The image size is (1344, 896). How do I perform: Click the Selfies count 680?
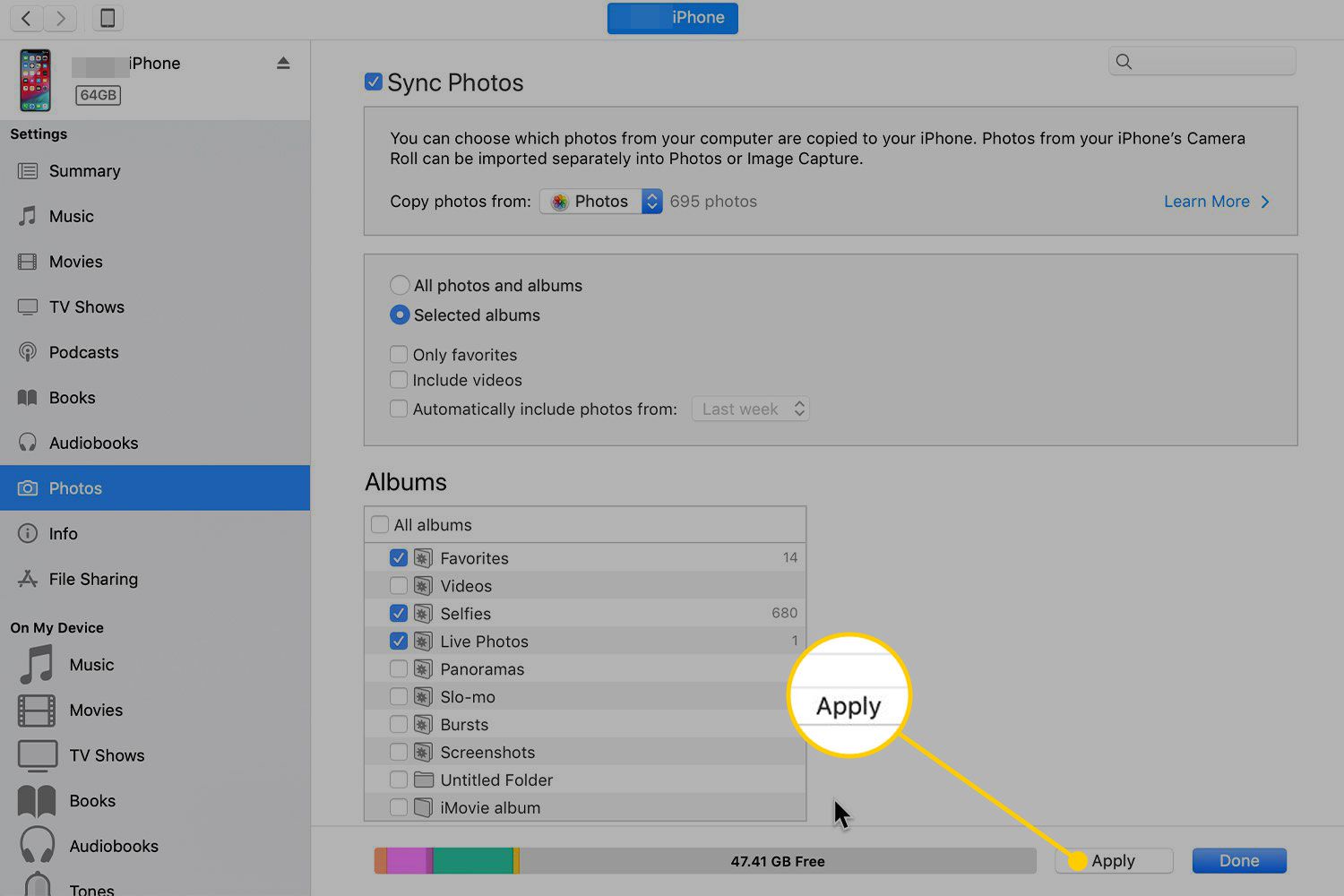pos(784,613)
